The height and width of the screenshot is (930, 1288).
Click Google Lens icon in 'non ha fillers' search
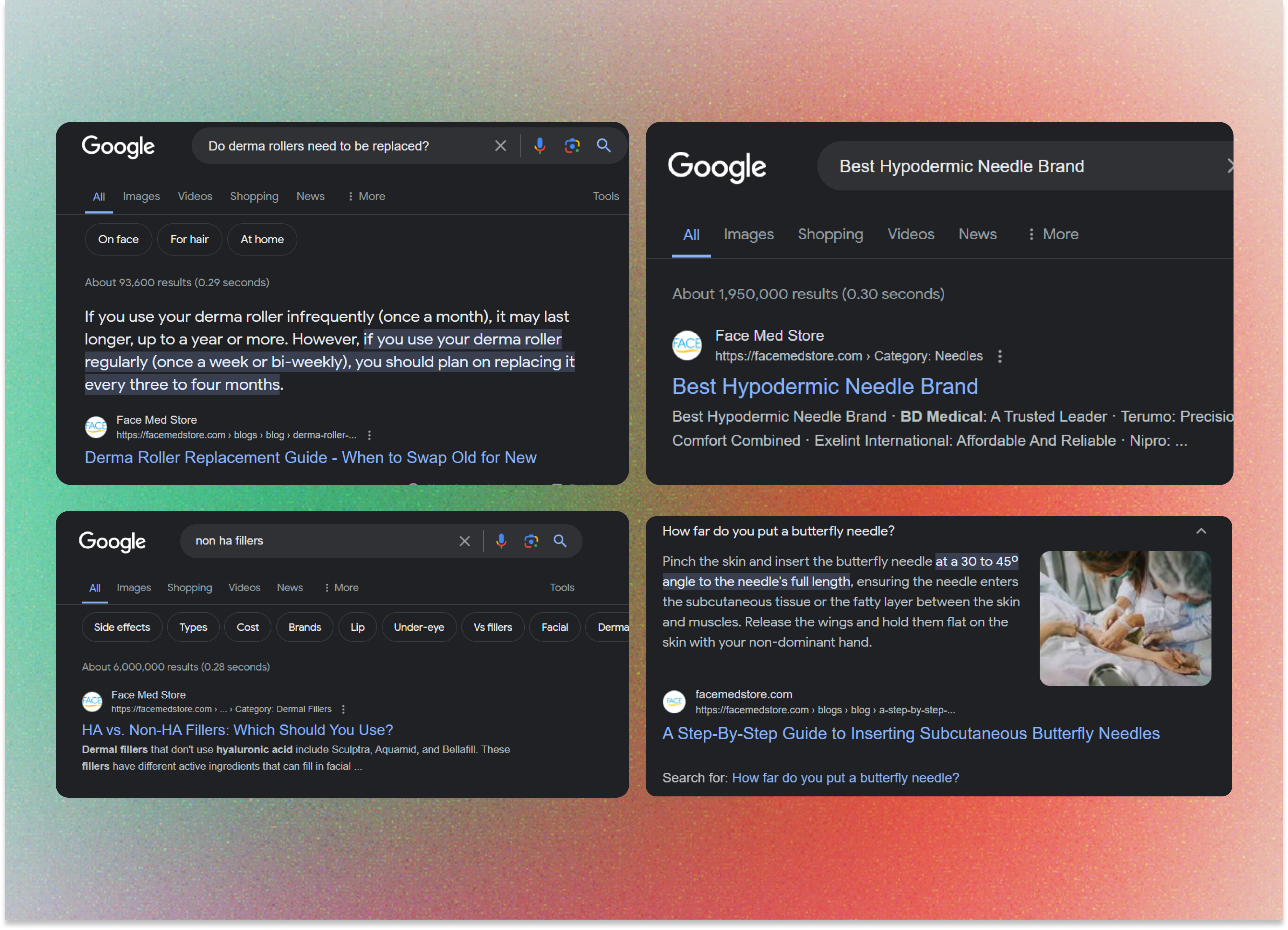pos(531,541)
